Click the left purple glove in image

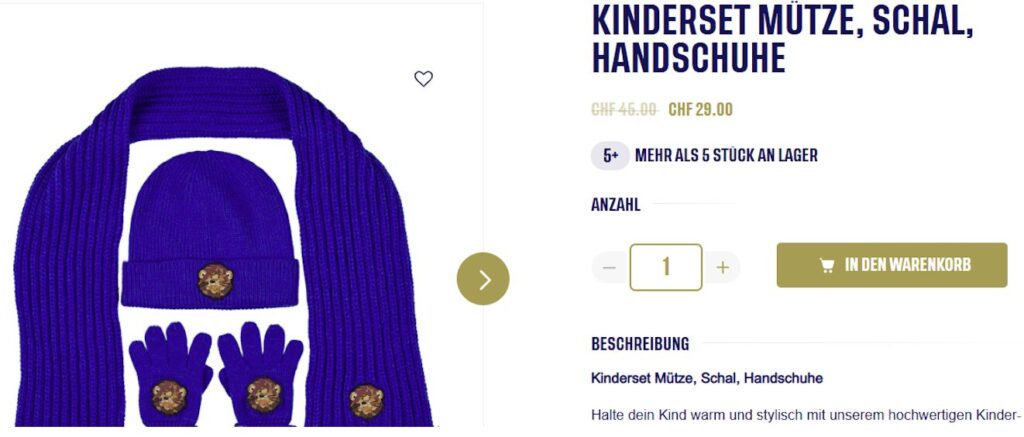[x=170, y=374]
